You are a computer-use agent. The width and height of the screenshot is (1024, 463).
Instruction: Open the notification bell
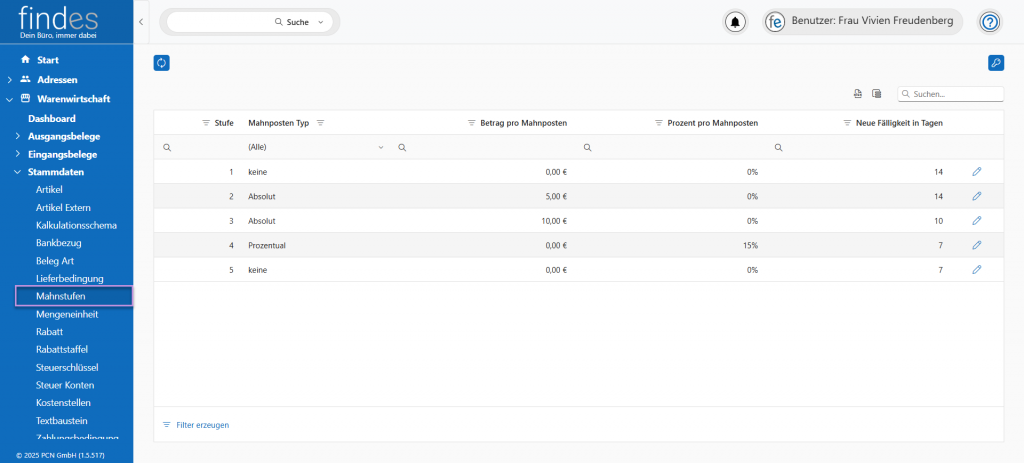pos(736,22)
